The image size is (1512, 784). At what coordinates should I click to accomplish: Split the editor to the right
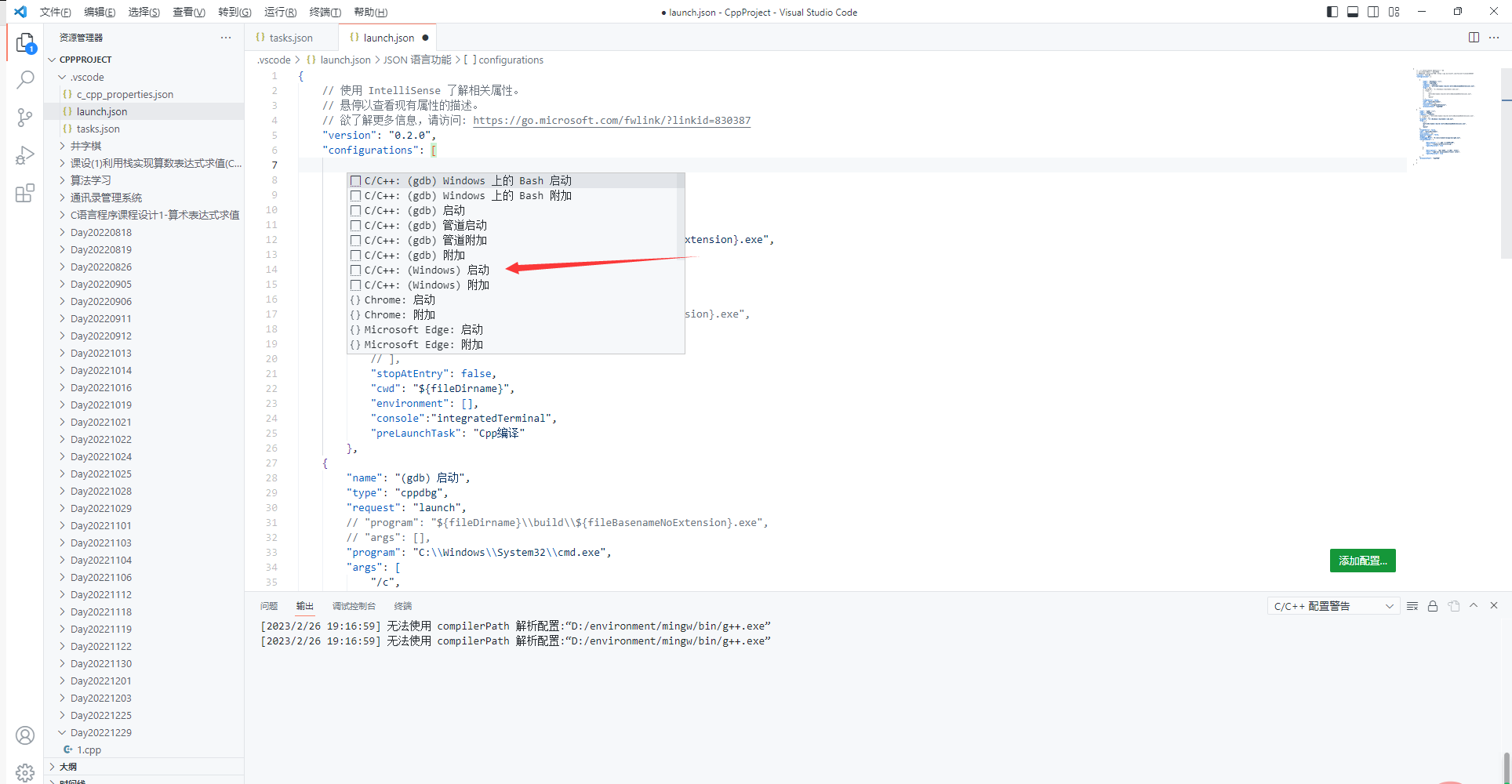pyautogui.click(x=1474, y=38)
